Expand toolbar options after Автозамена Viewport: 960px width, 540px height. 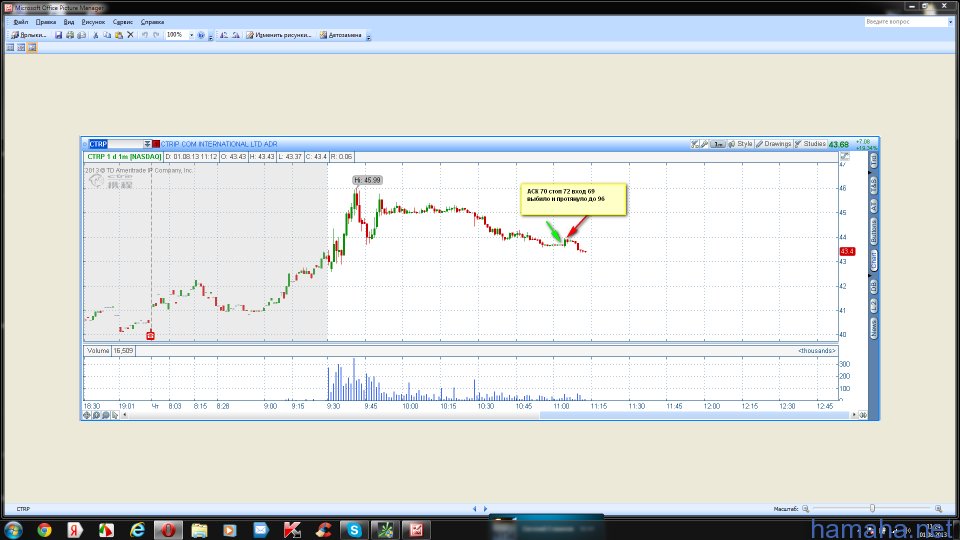369,37
